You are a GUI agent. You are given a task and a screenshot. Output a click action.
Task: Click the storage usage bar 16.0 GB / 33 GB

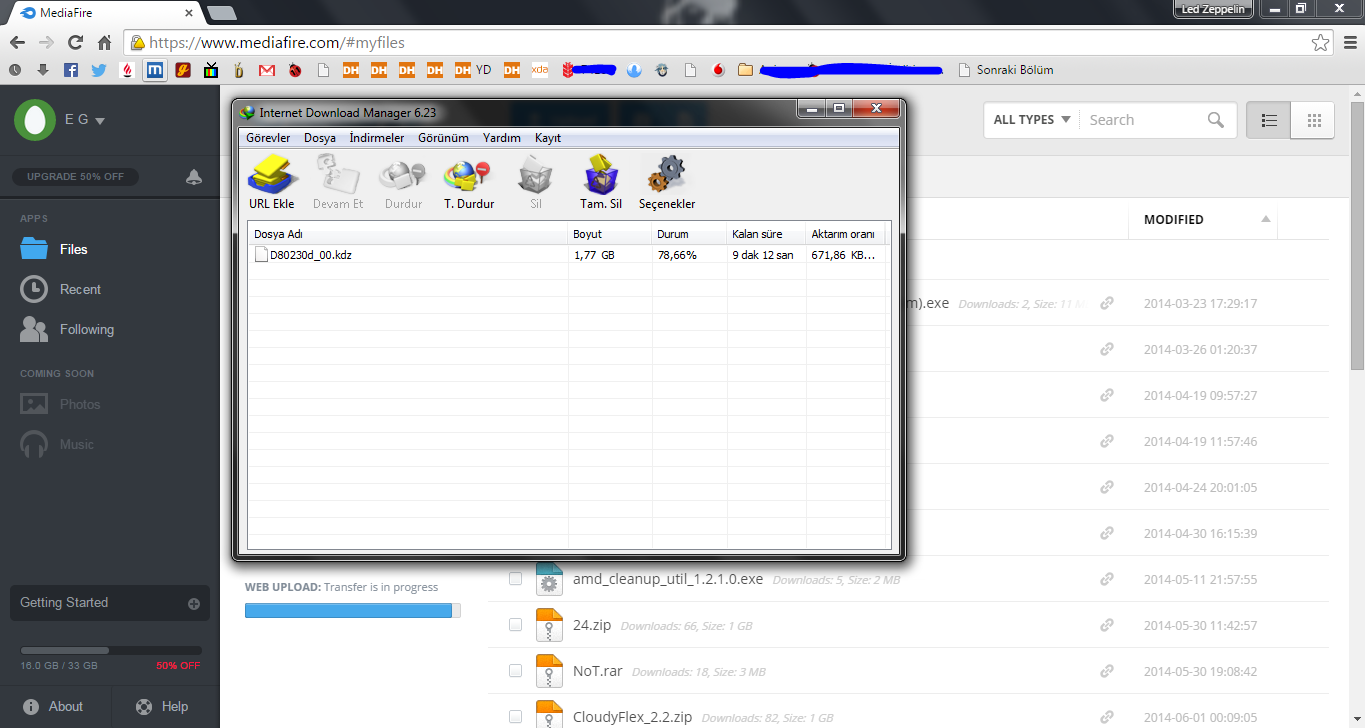click(110, 650)
